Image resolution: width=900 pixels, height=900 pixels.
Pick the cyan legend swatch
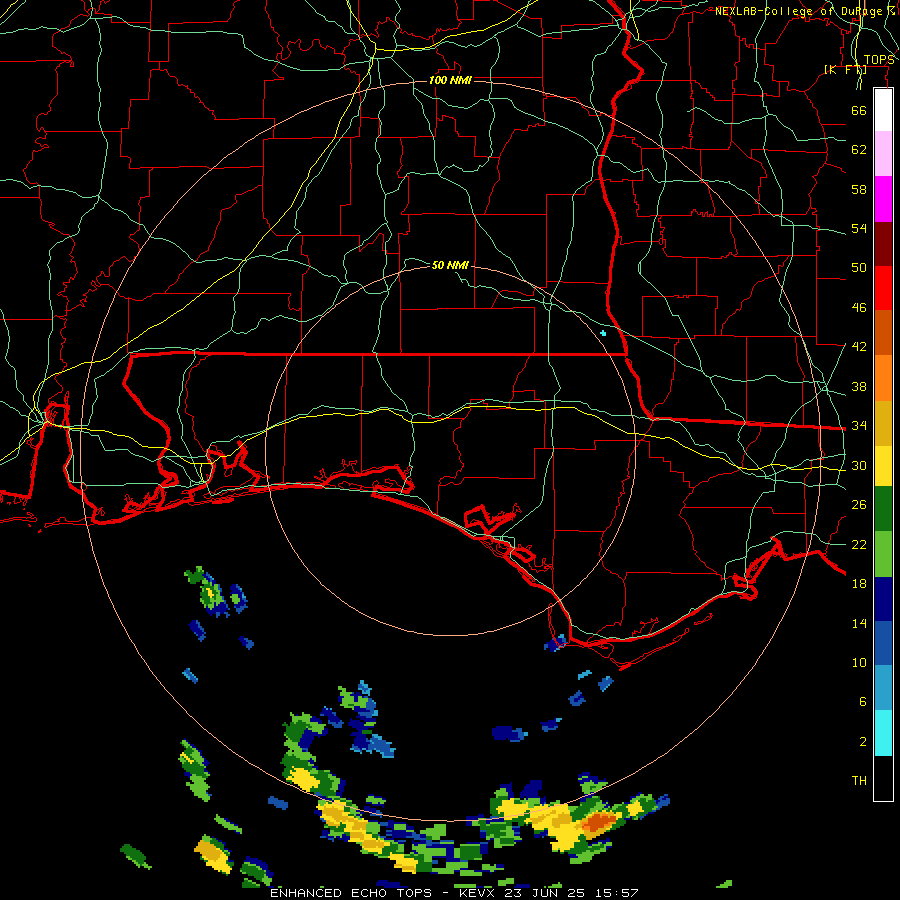coord(883,733)
